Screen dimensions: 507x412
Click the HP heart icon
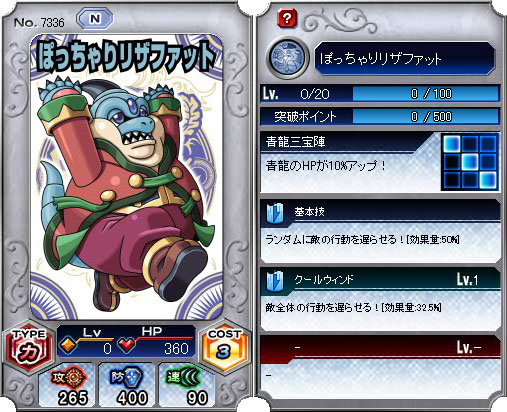127,345
